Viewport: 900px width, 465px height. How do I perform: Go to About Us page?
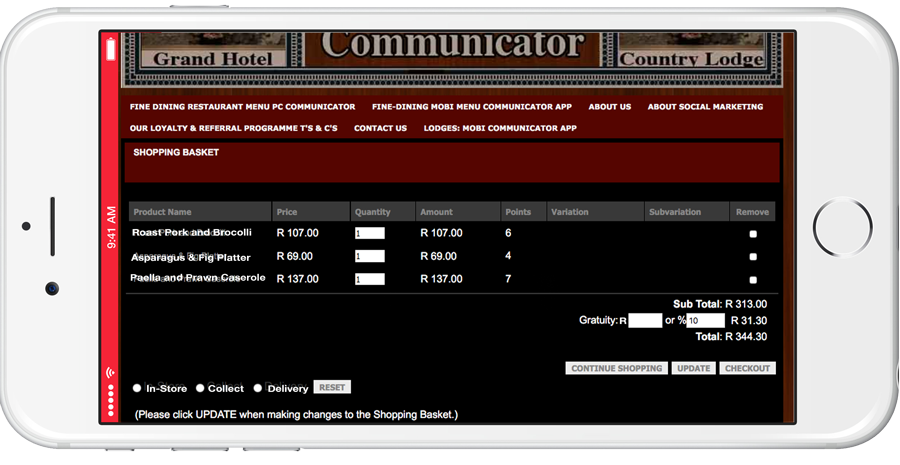[610, 107]
